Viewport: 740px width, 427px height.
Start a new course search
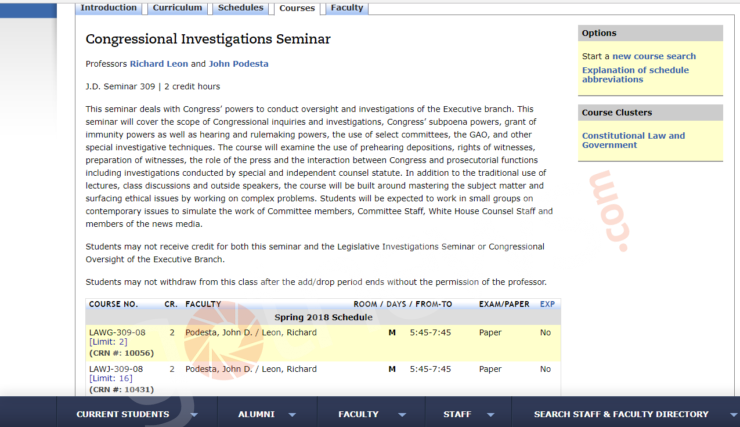654,56
